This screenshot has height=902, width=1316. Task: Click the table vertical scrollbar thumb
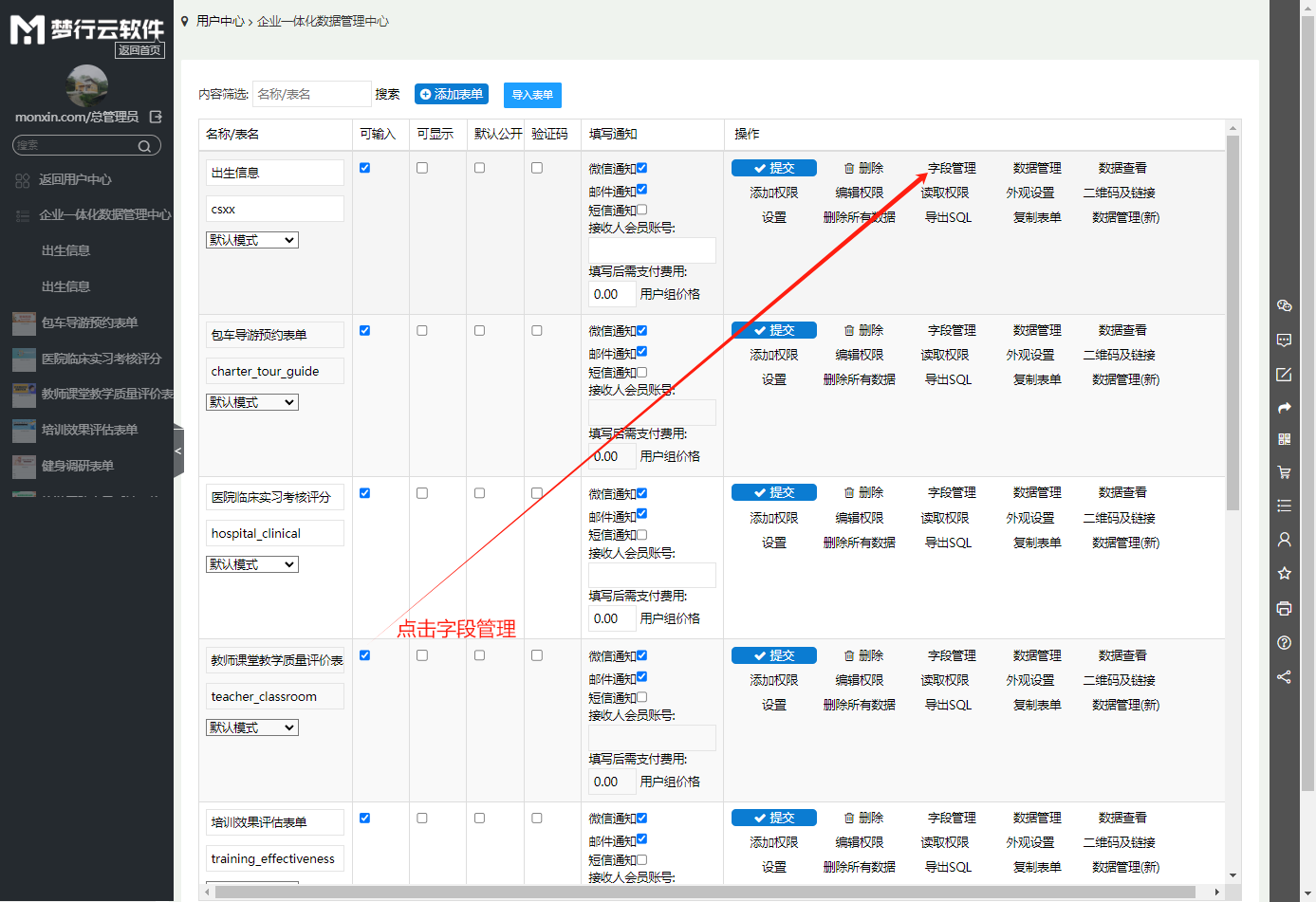point(1233,322)
